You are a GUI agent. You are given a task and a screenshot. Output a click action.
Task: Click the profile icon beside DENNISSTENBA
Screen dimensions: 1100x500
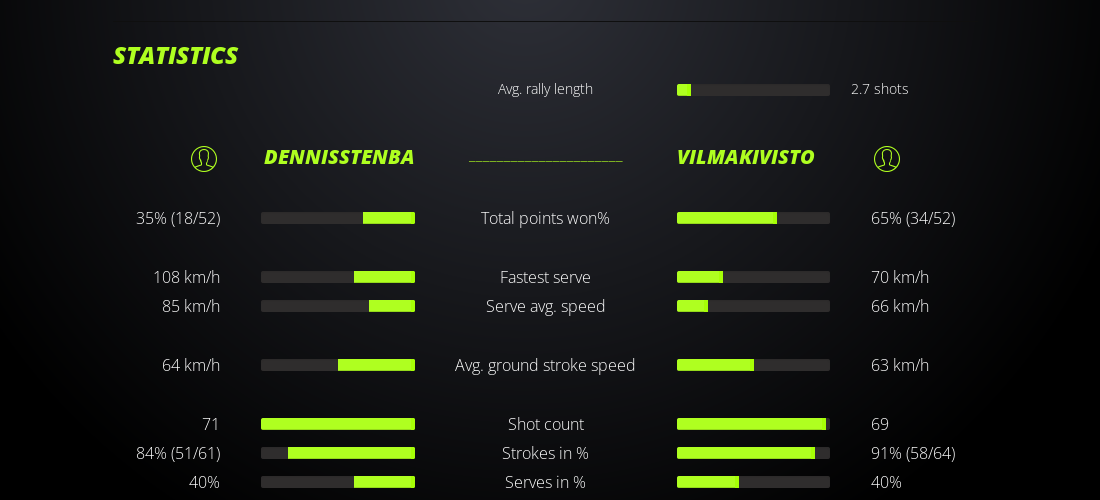tap(204, 159)
